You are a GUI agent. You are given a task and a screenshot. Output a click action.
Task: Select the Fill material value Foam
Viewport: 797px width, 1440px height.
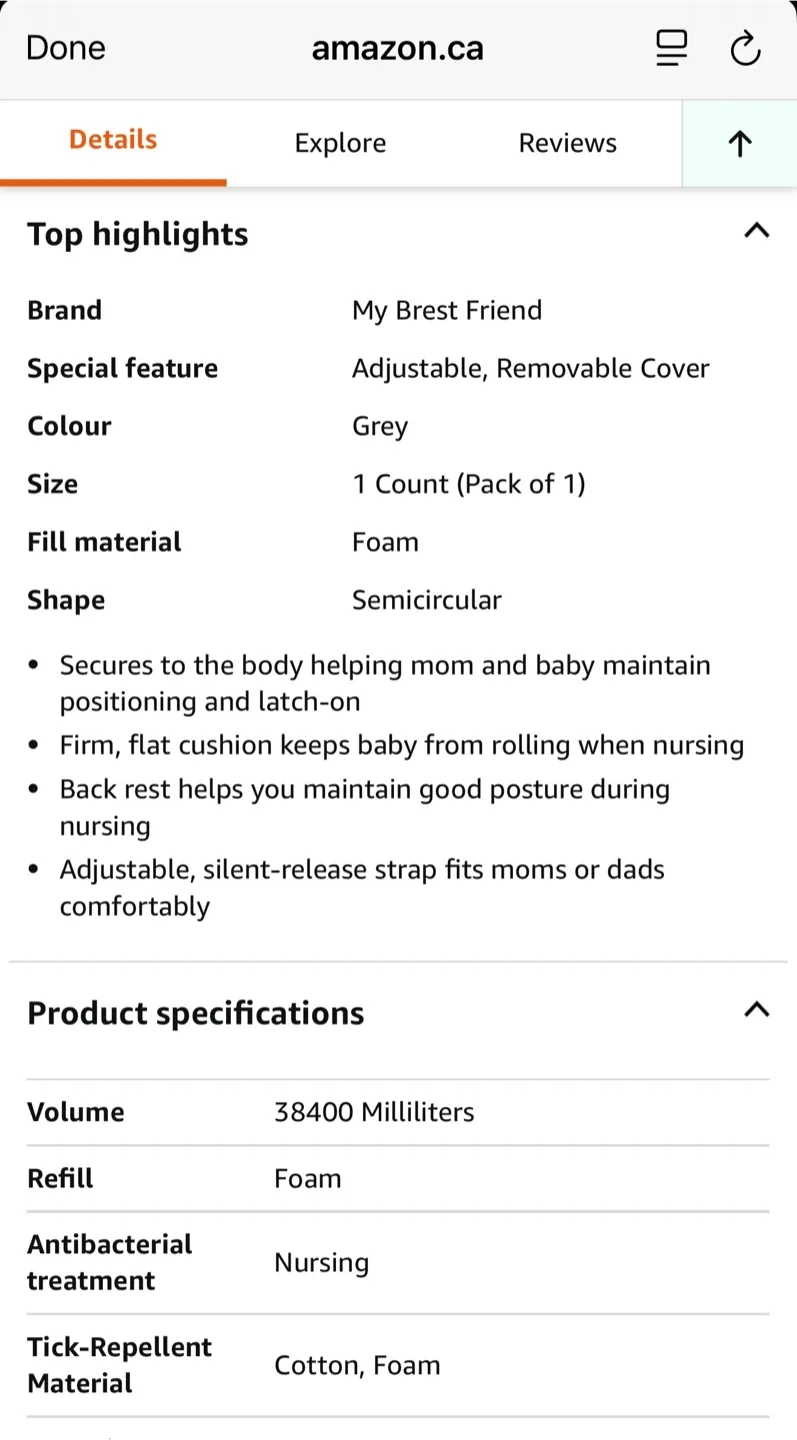385,541
